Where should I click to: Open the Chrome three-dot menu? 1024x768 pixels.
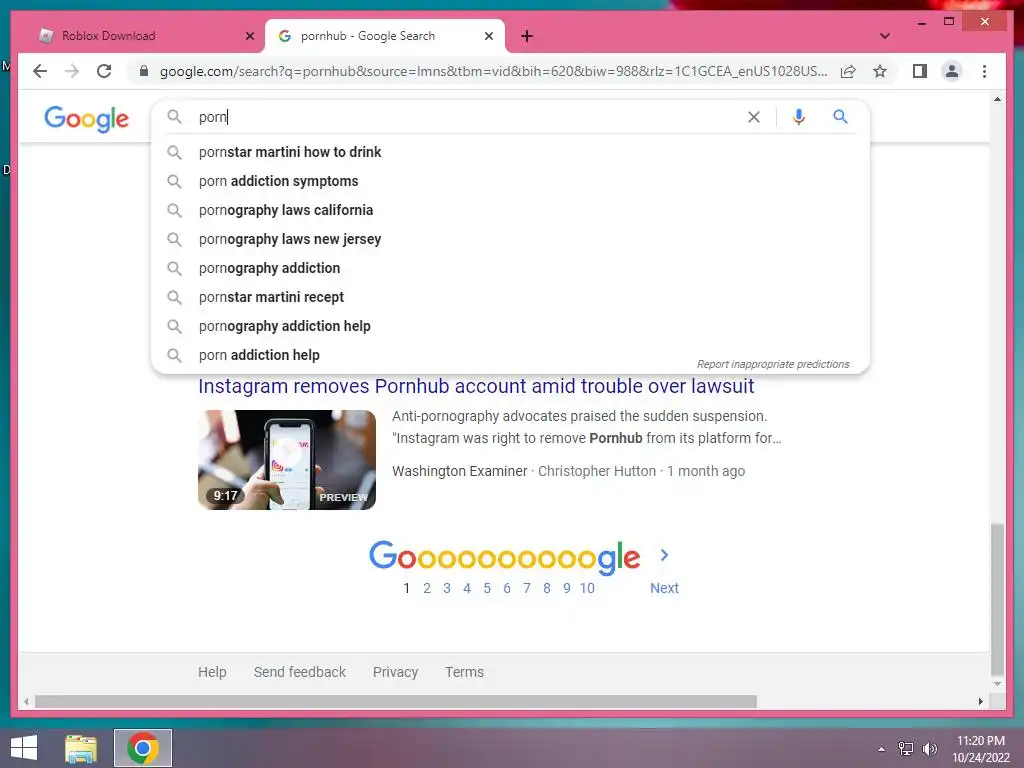[x=984, y=71]
